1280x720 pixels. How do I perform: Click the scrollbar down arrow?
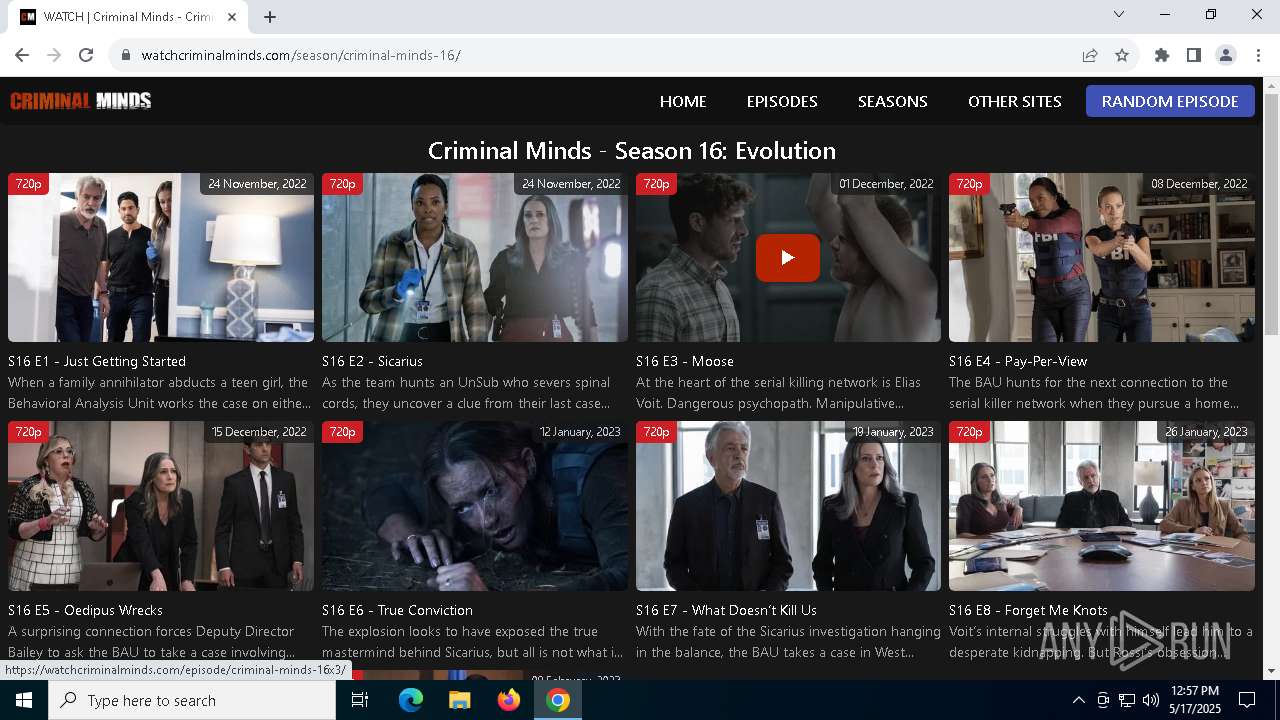(x=1271, y=671)
